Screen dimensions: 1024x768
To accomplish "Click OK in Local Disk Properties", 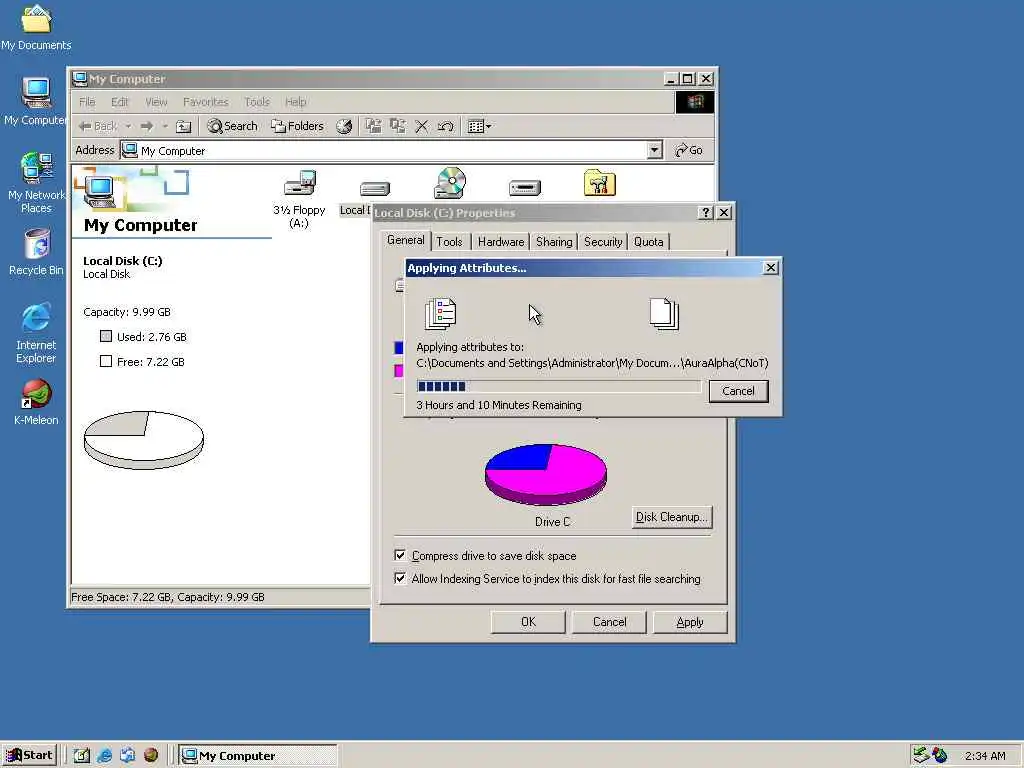I will click(x=528, y=622).
